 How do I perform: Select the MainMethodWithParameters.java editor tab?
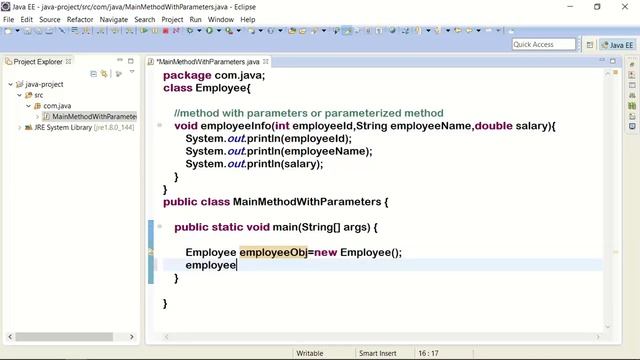[208, 62]
